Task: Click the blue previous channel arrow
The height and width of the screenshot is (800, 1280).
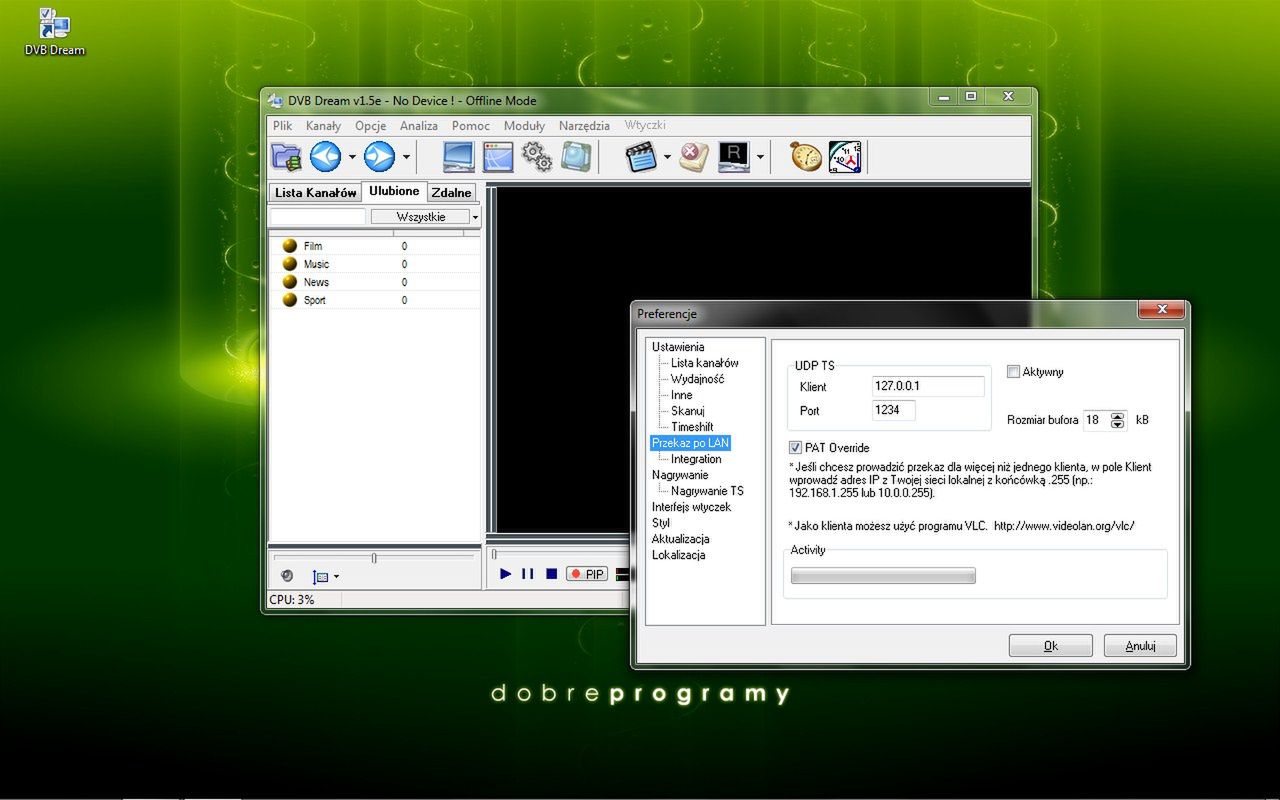Action: 325,156
